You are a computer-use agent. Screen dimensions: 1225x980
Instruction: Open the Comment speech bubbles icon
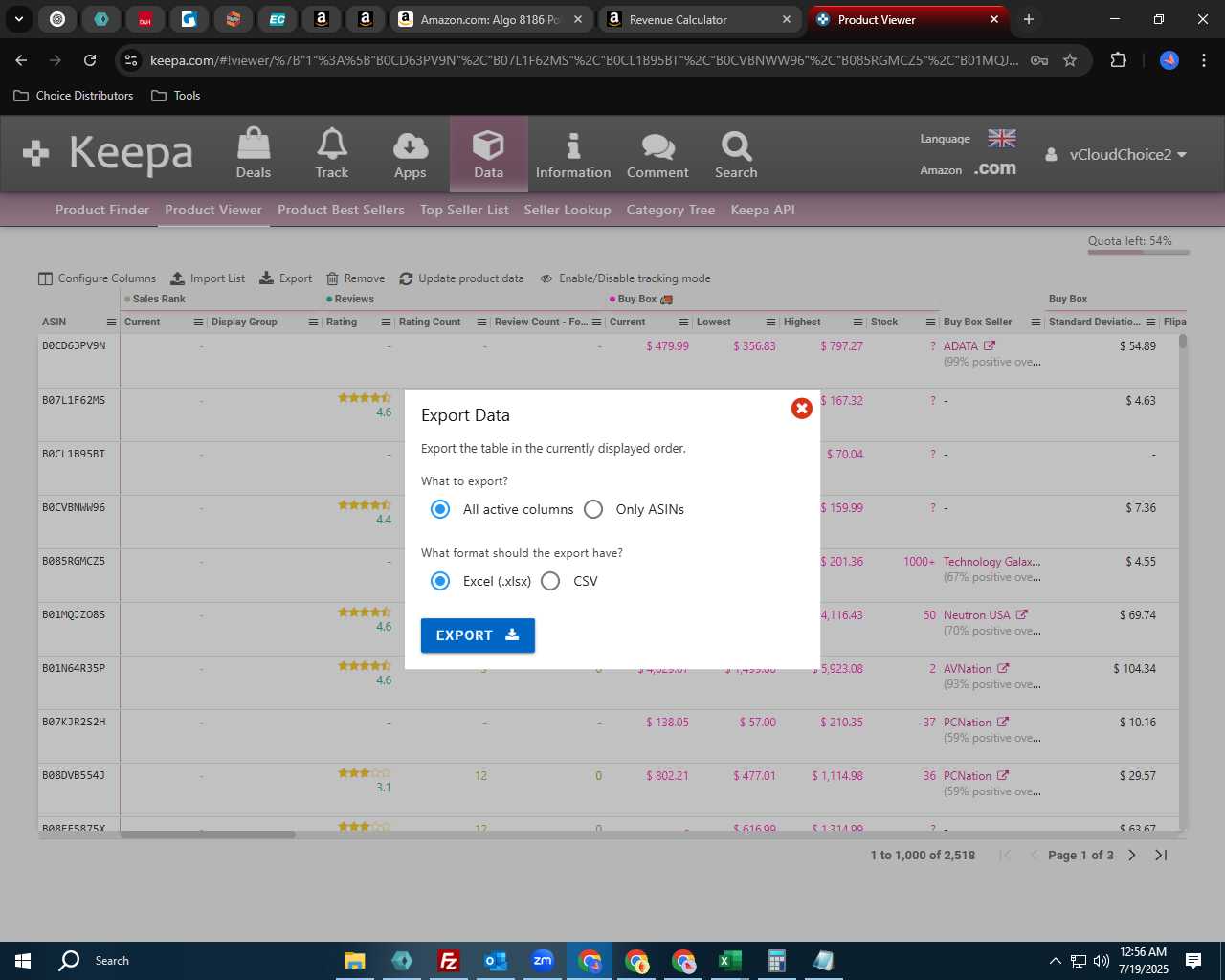coord(657,154)
